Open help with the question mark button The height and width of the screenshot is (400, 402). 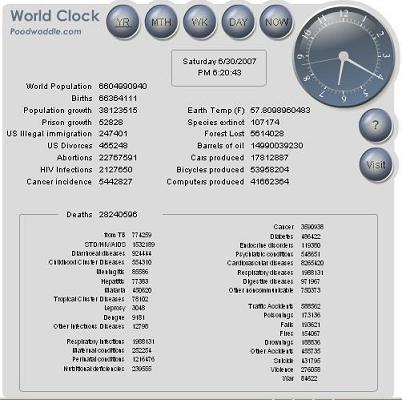pos(375,125)
